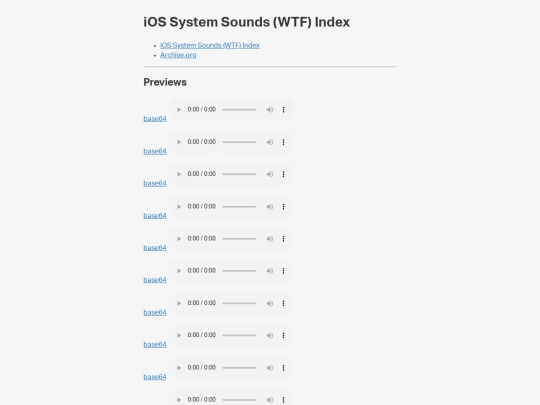The image size is (540, 405).
Task: Play the first audio preview
Action: pyautogui.click(x=179, y=110)
